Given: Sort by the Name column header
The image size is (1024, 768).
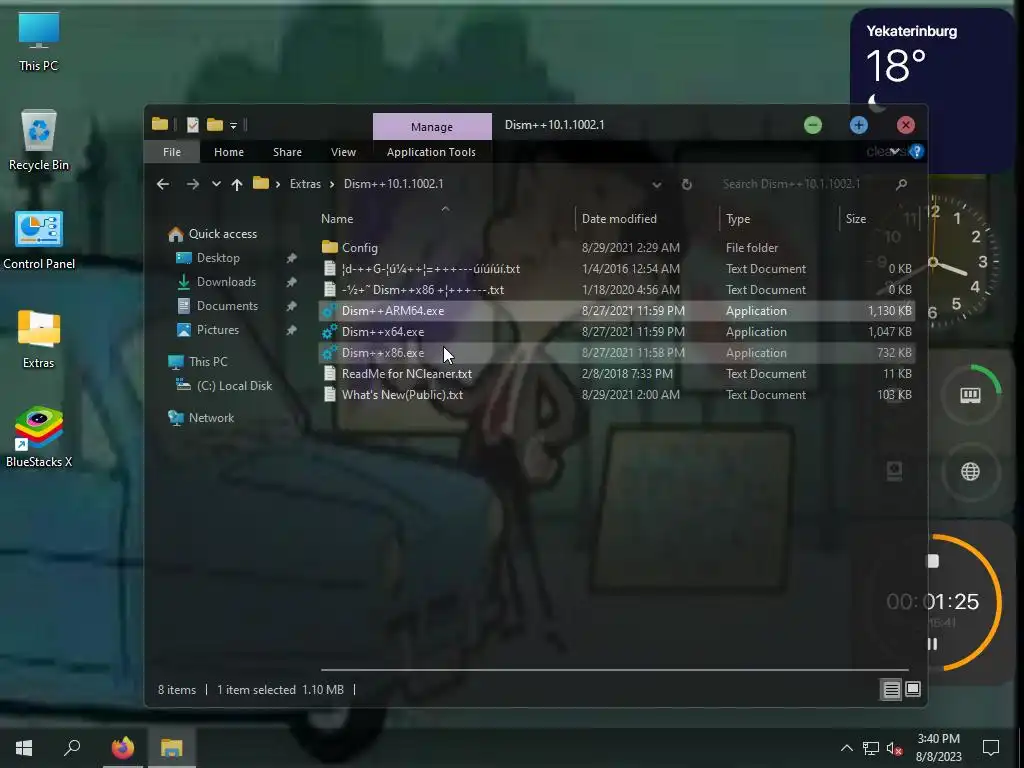Looking at the screenshot, I should (x=337, y=219).
